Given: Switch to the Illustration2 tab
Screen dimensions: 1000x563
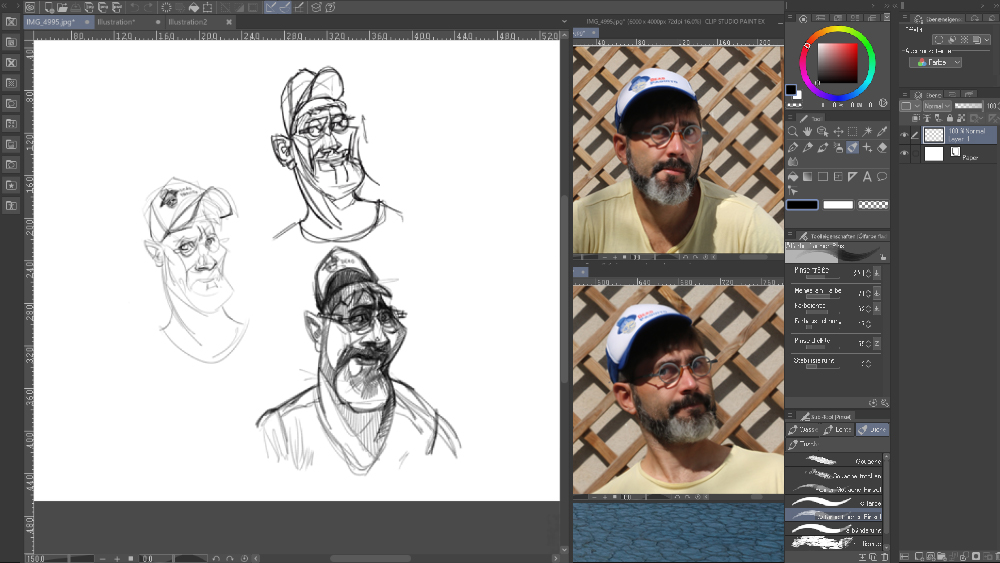Looking at the screenshot, I should point(188,21).
